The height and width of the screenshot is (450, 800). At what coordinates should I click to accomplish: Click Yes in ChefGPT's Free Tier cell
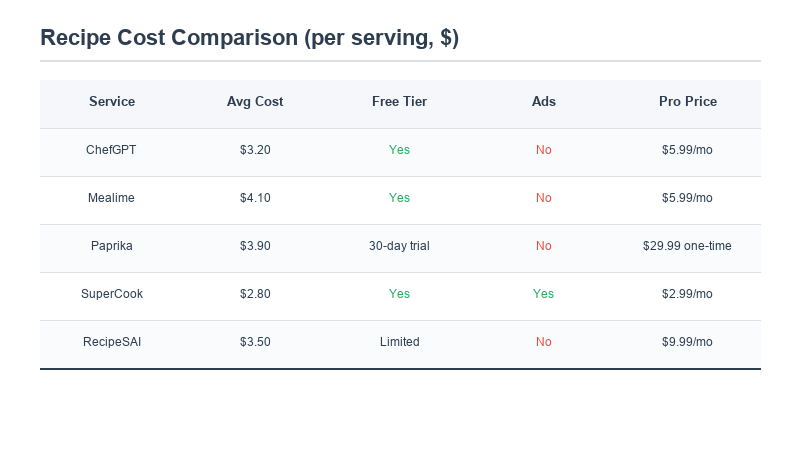[399, 150]
